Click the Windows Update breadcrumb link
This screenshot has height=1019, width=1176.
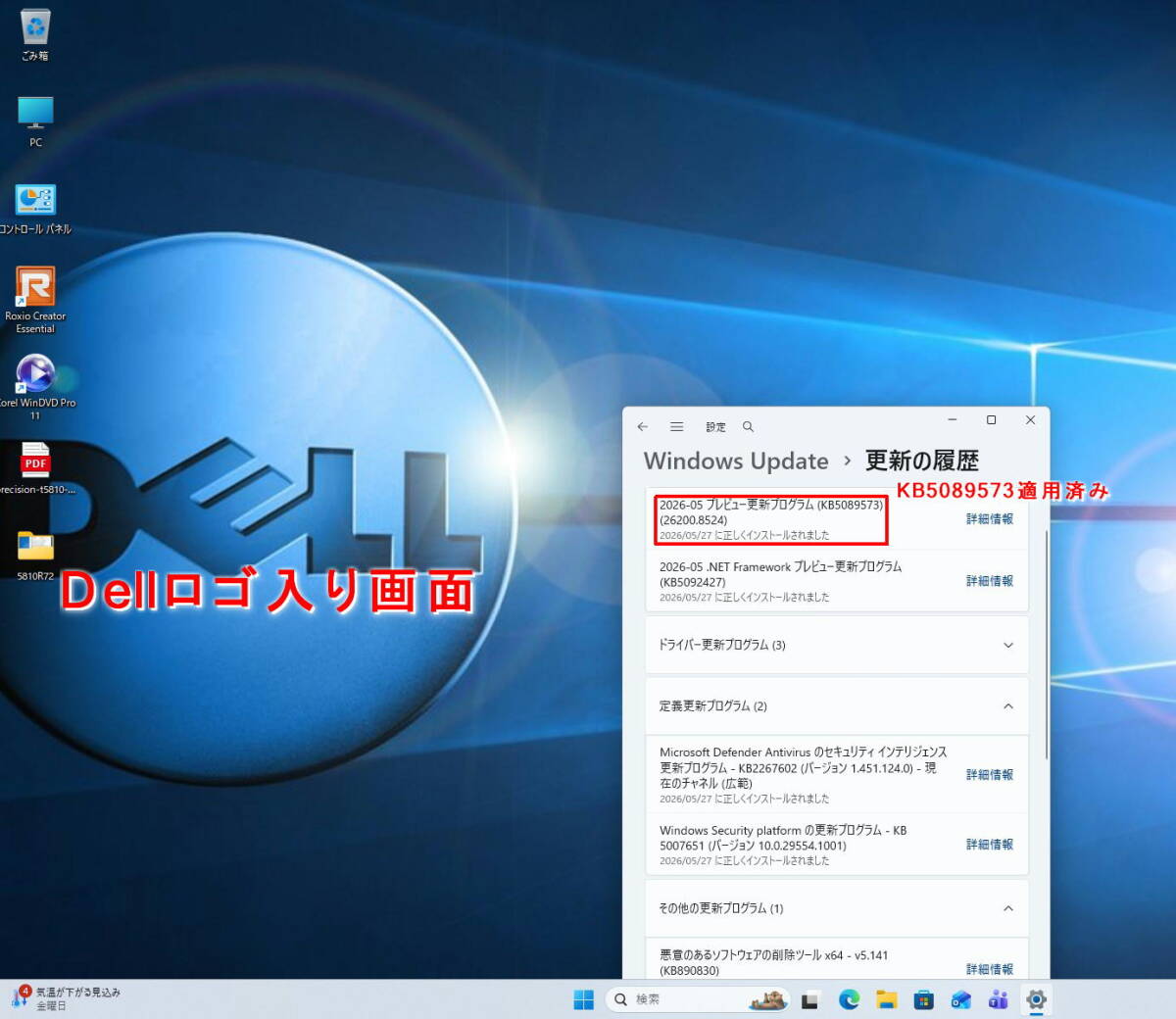pos(736,461)
